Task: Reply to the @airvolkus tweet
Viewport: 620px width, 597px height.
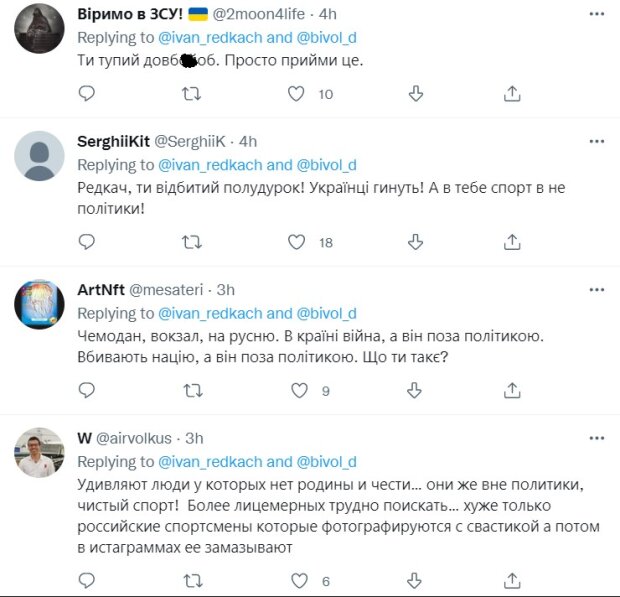Action: click(x=87, y=581)
